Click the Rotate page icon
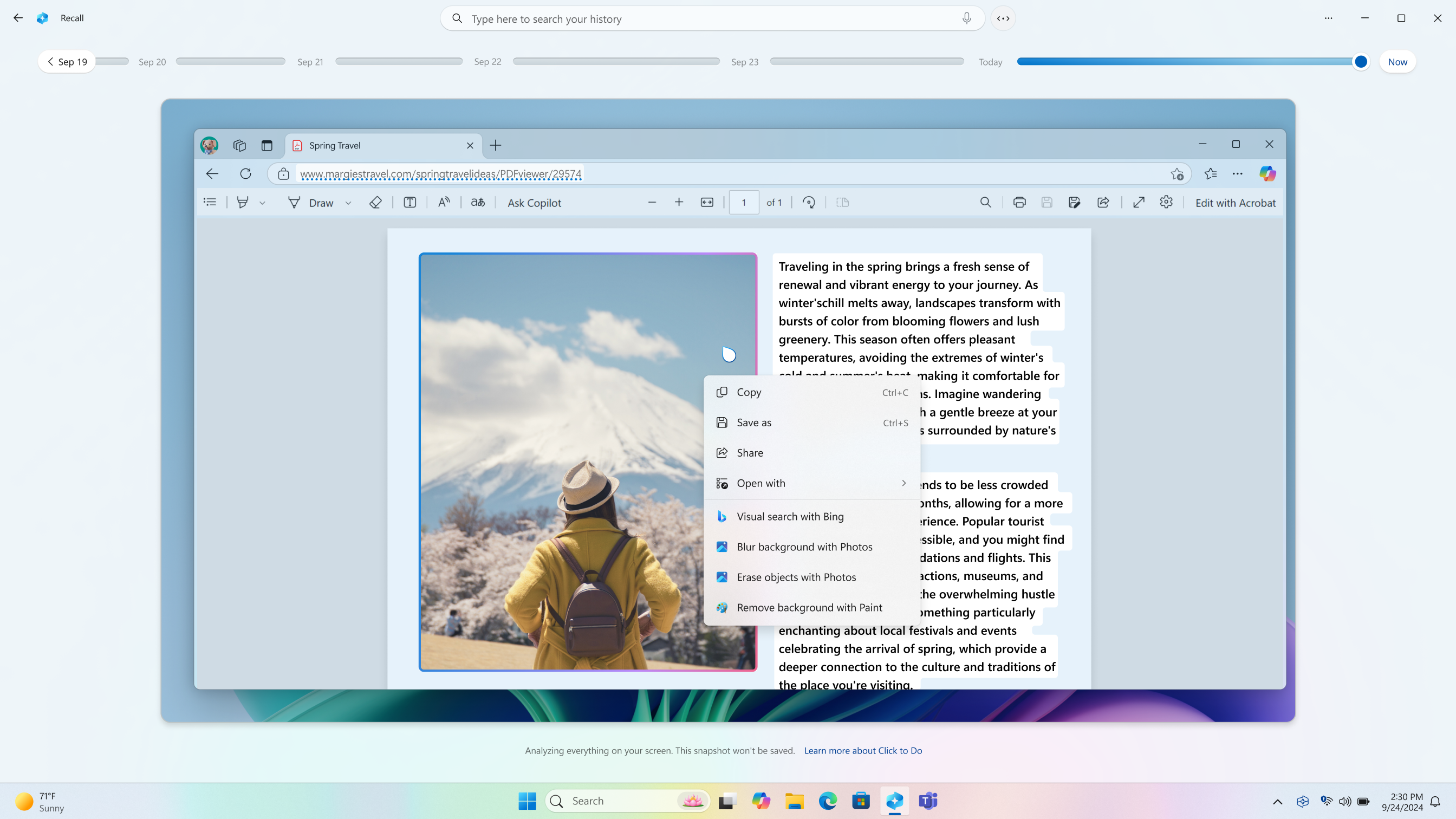Viewport: 1456px width, 819px height. coord(810,203)
